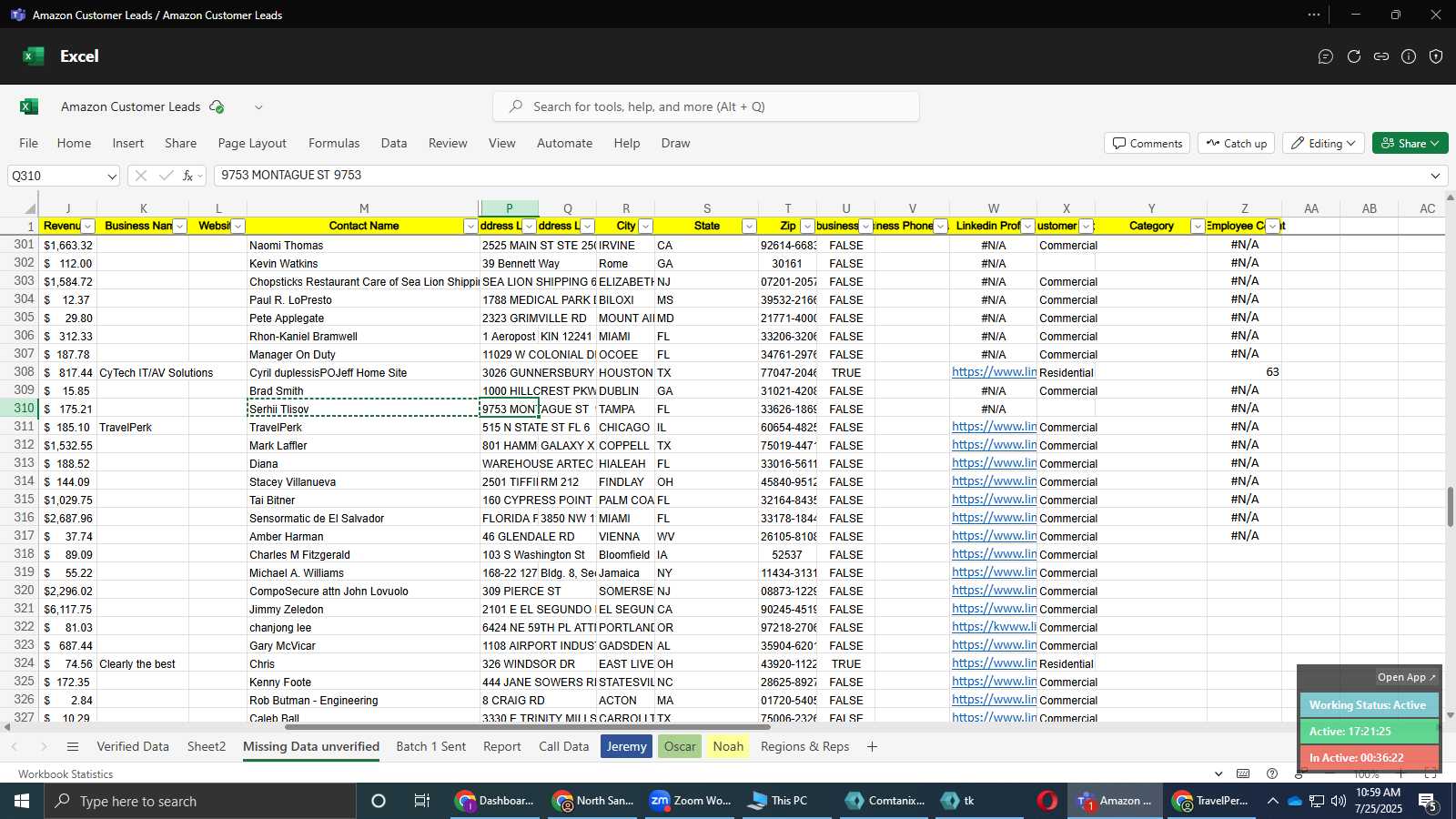Click the green Share button

point(1410,143)
